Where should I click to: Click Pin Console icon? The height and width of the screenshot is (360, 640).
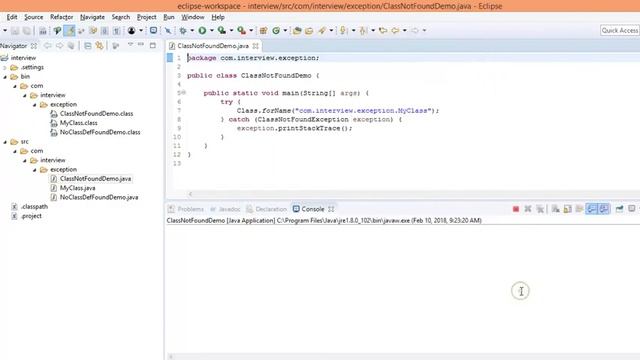[619, 209]
